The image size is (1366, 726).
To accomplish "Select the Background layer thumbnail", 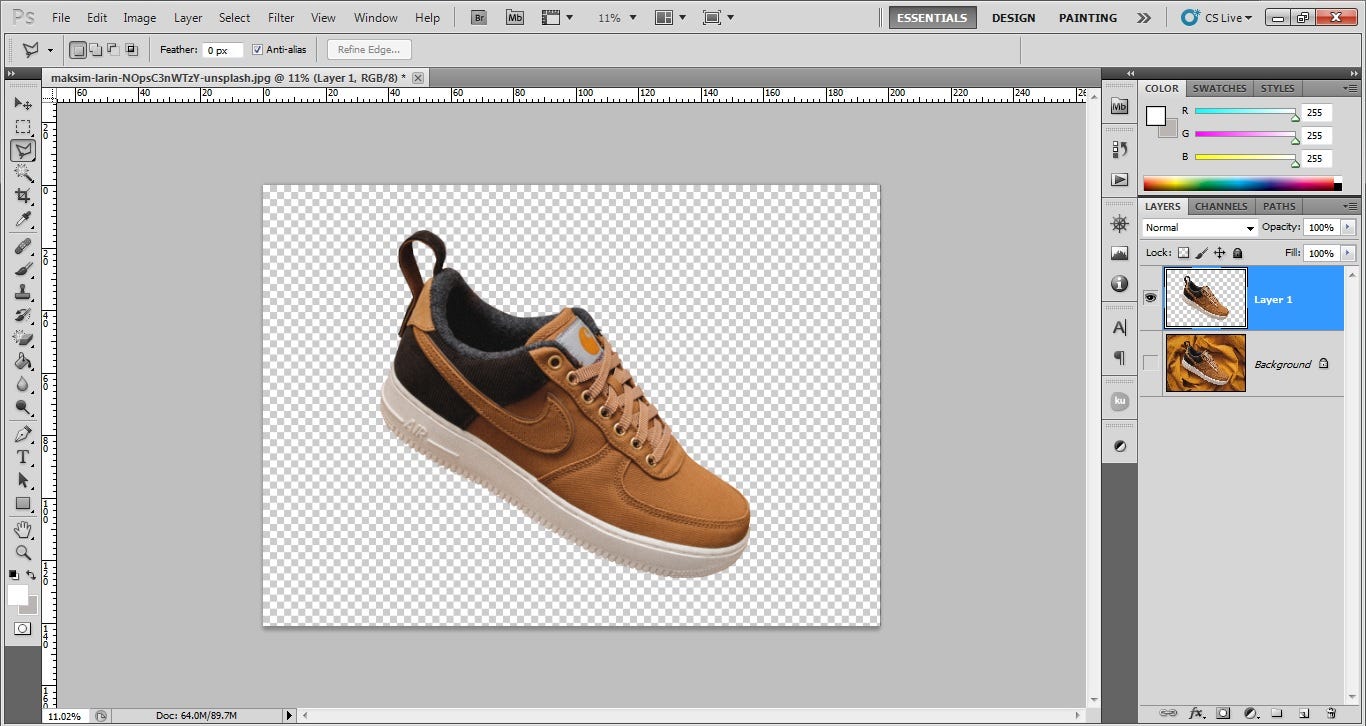I will click(x=1205, y=363).
